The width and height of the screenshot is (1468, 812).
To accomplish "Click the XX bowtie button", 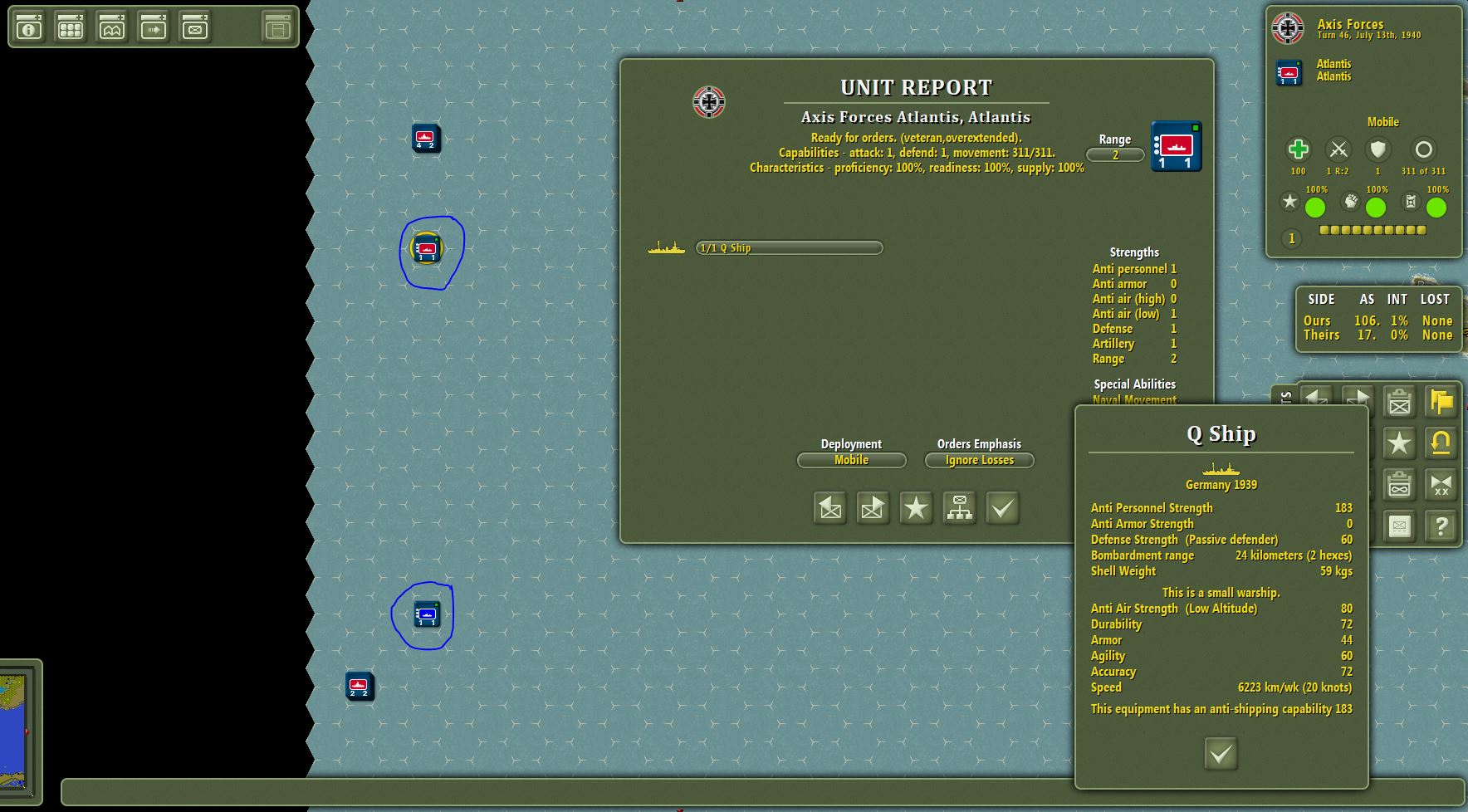I will 1441,485.
